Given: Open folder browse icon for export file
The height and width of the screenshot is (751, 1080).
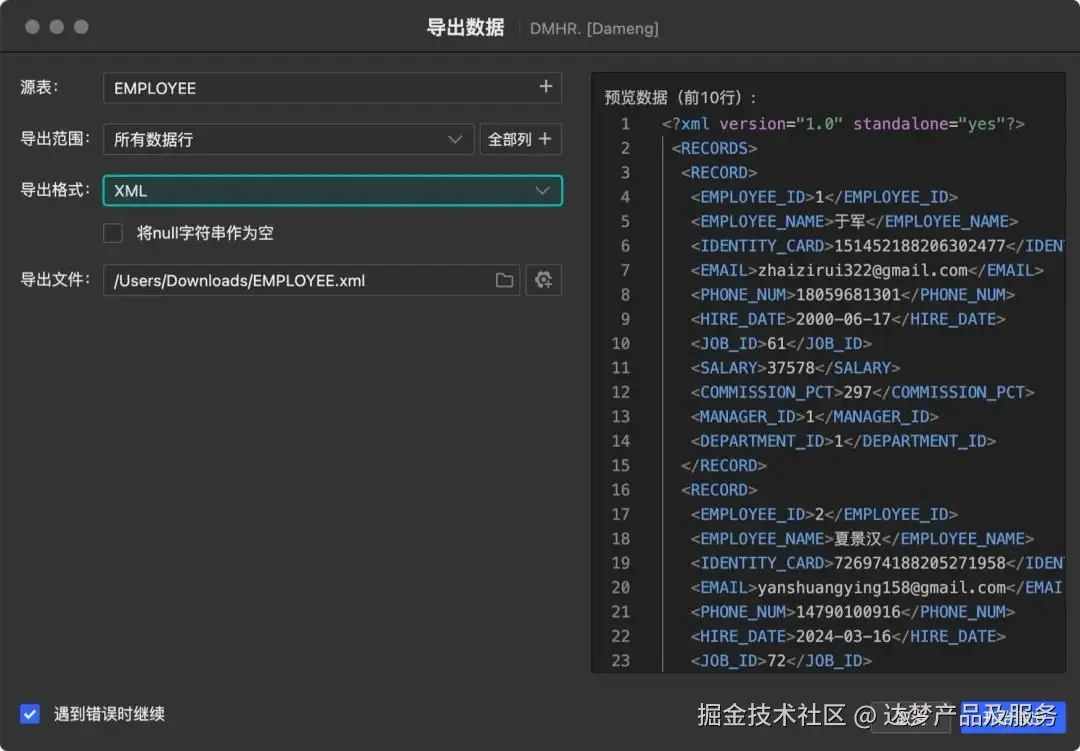Looking at the screenshot, I should click(x=504, y=280).
